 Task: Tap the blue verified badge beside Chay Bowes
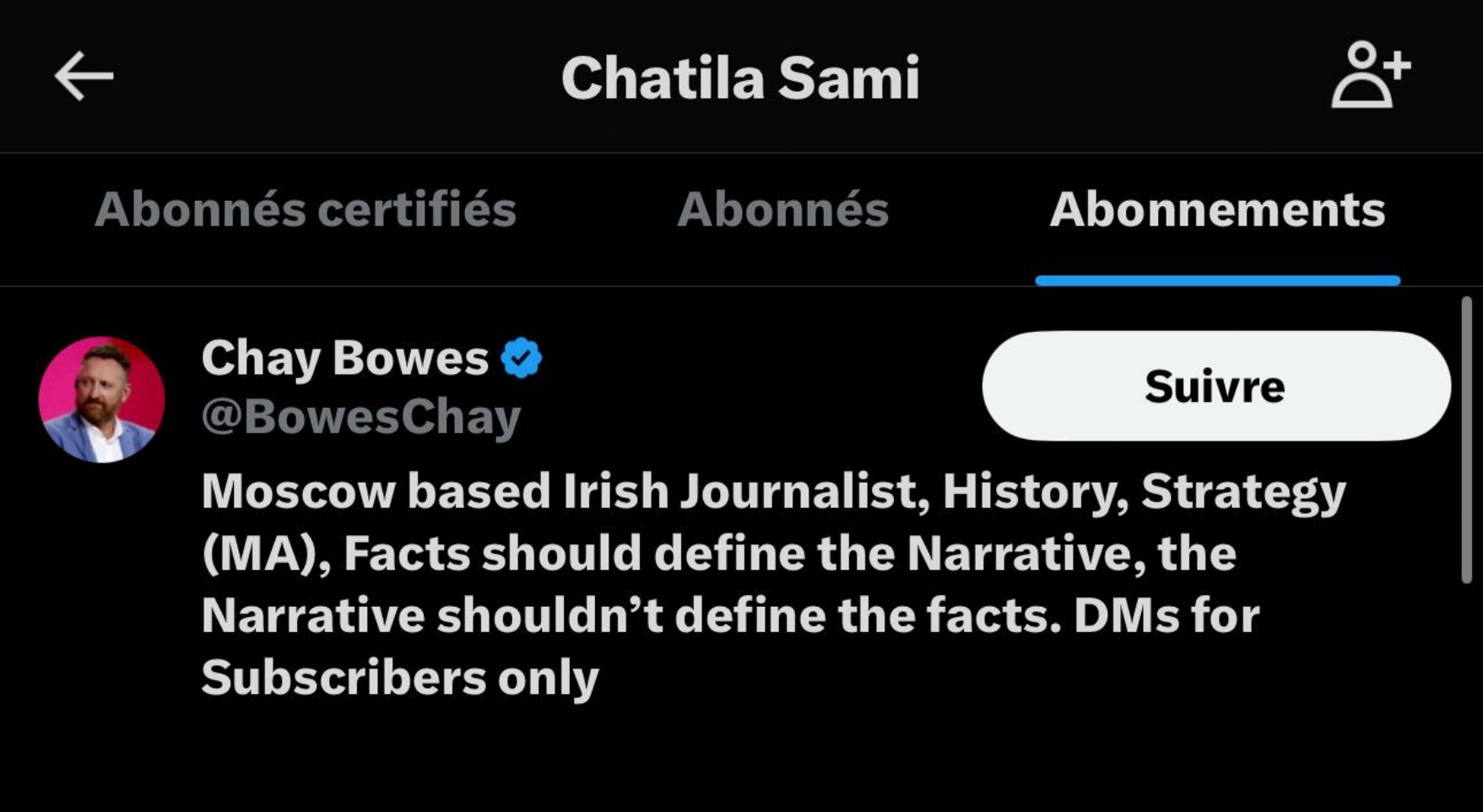point(521,358)
